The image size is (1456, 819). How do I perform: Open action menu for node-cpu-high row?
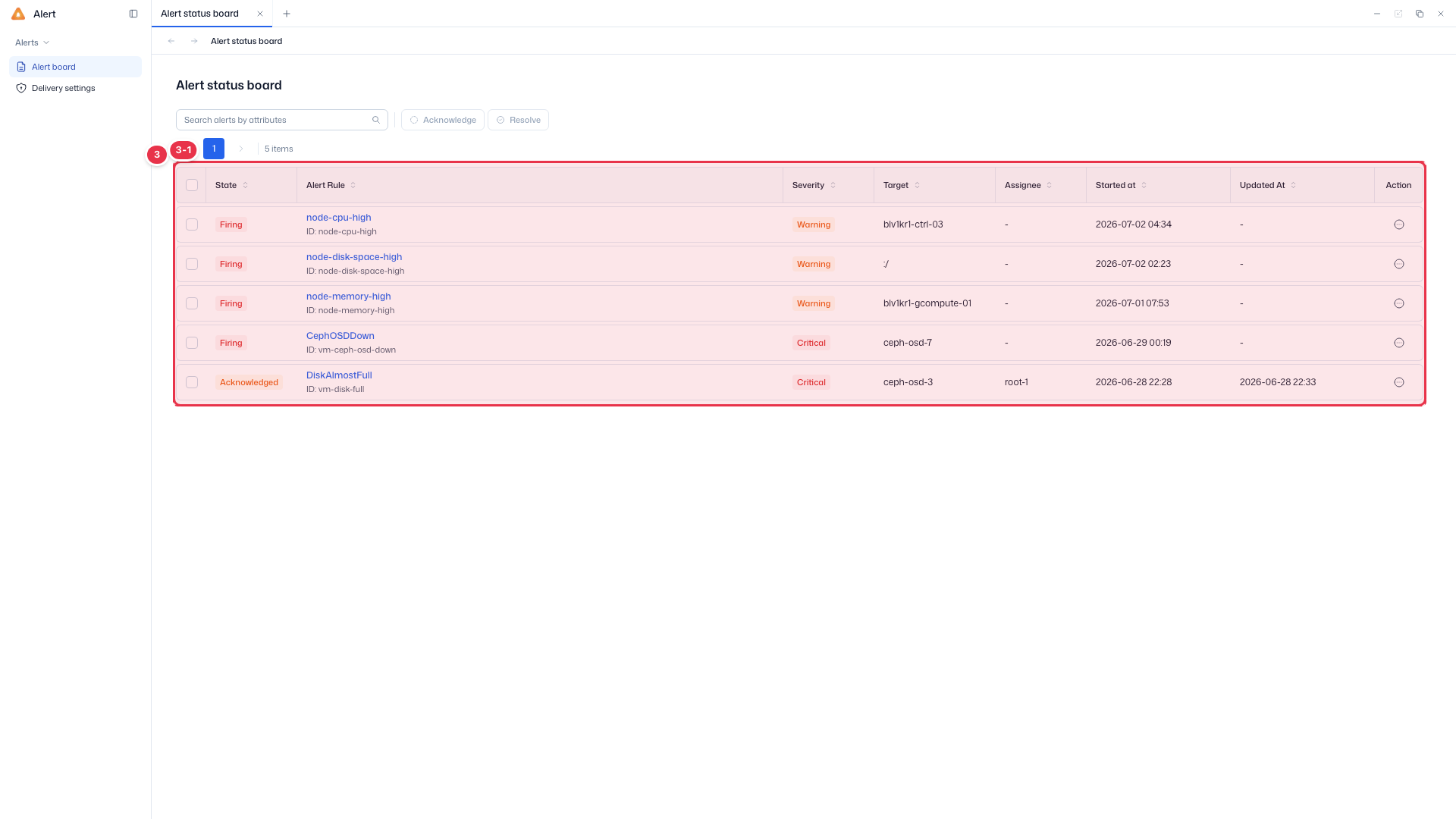pyautogui.click(x=1399, y=224)
